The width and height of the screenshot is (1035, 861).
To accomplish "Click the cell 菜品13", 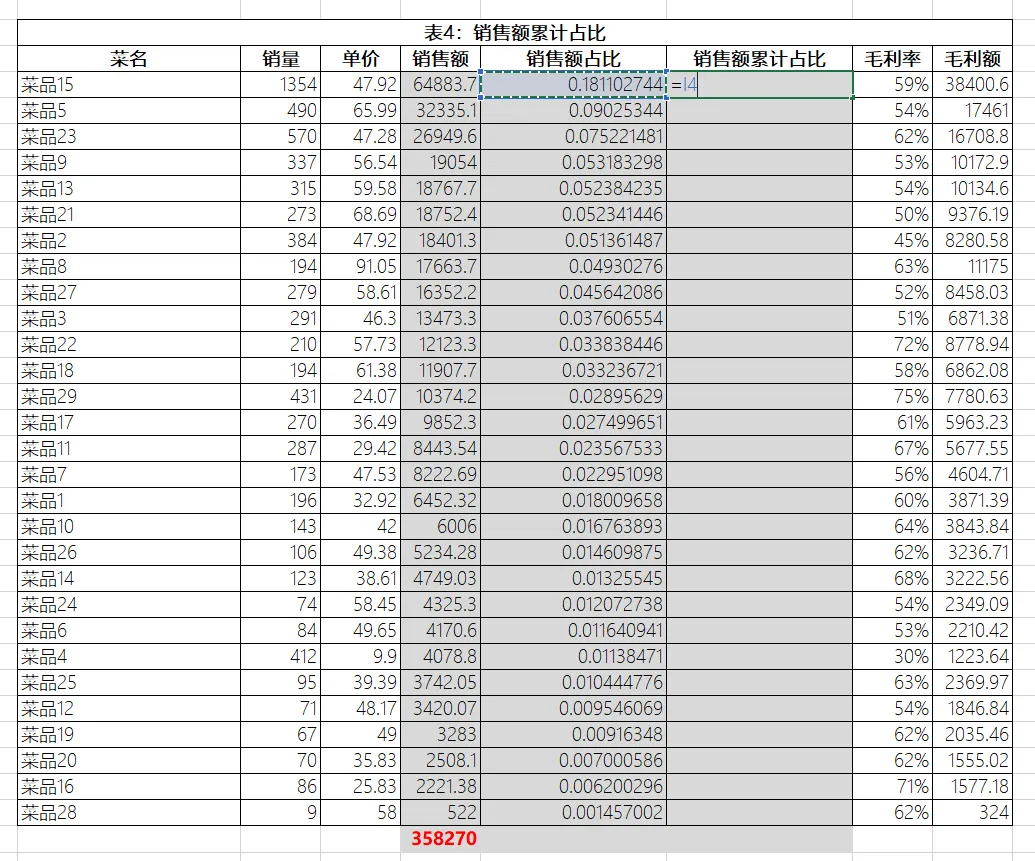I will click(129, 188).
